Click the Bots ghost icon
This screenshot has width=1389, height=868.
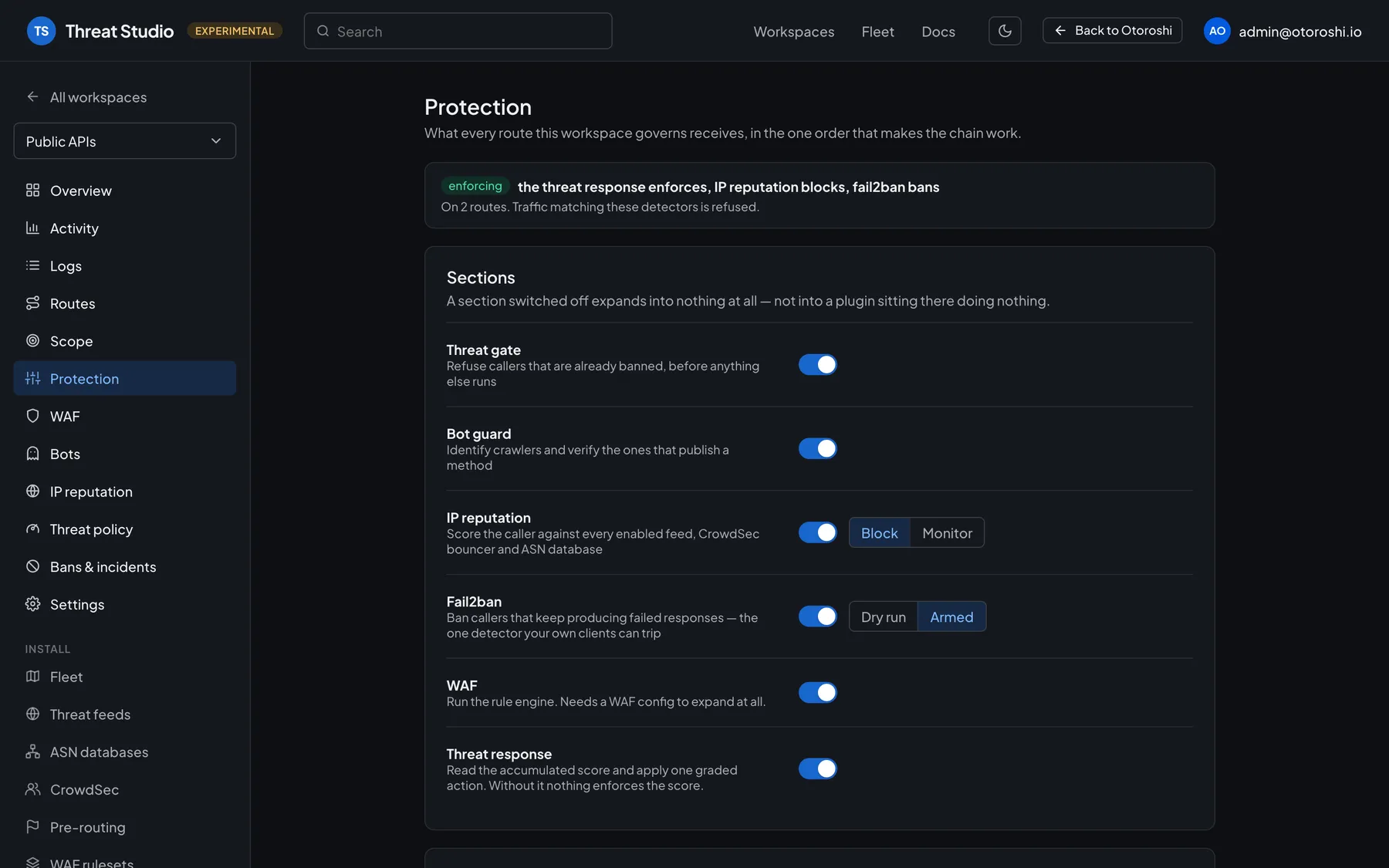click(32, 454)
